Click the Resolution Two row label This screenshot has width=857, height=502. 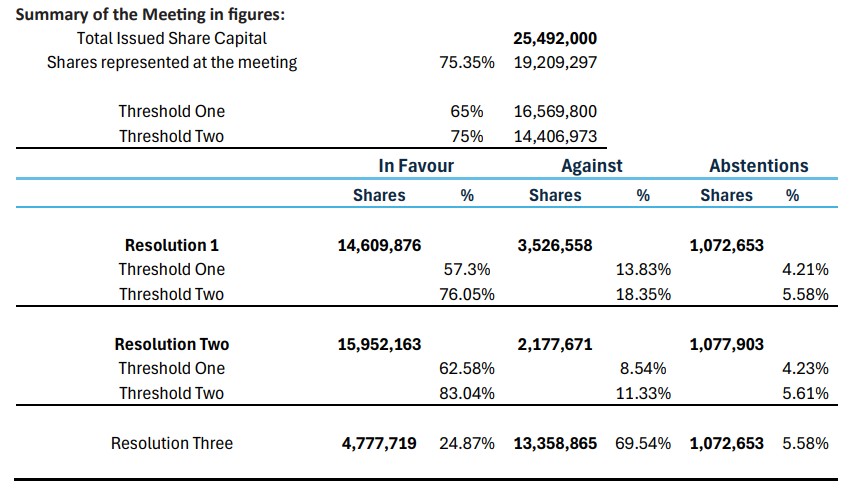[x=172, y=344]
